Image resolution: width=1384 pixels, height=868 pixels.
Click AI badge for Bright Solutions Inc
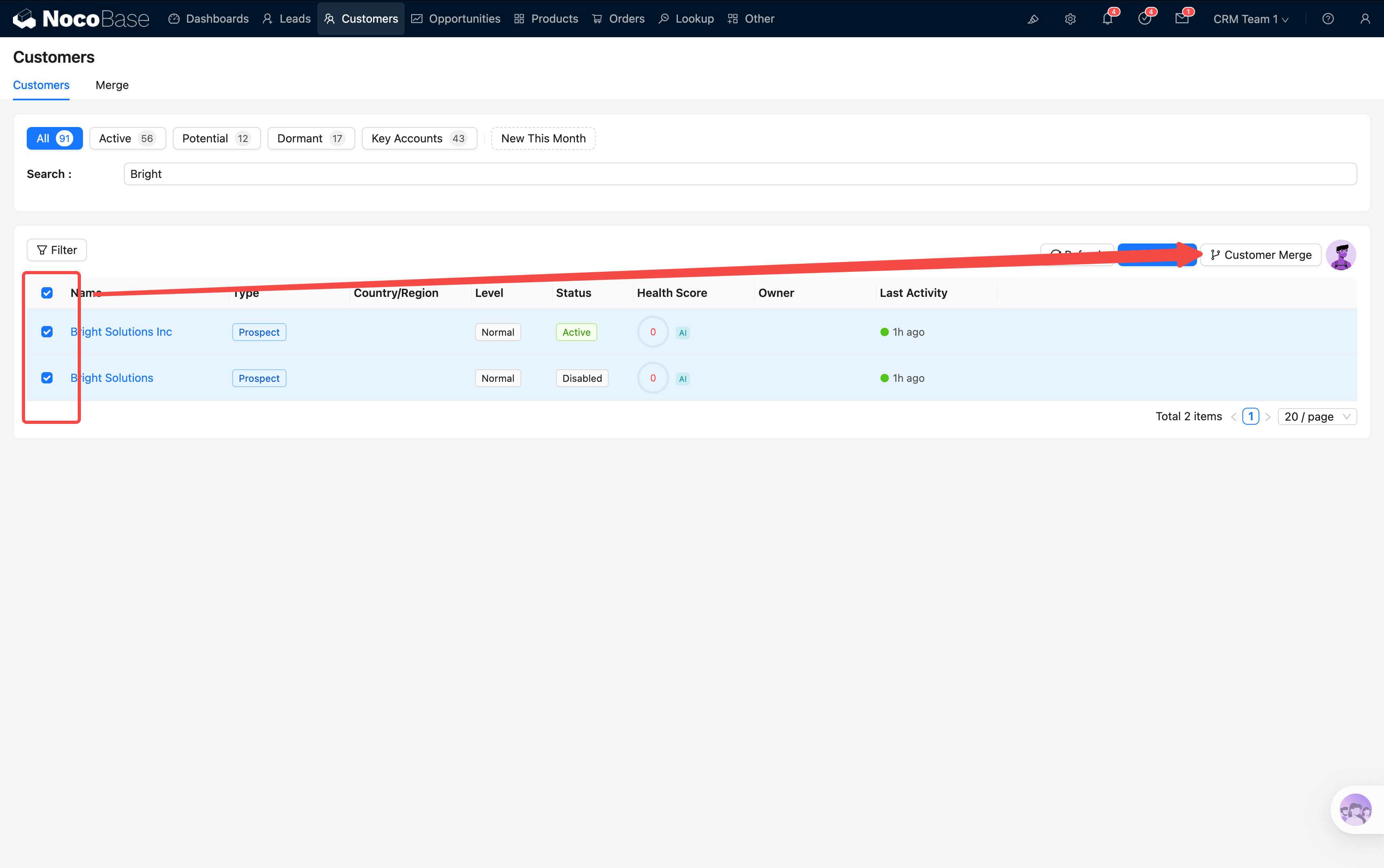682,332
